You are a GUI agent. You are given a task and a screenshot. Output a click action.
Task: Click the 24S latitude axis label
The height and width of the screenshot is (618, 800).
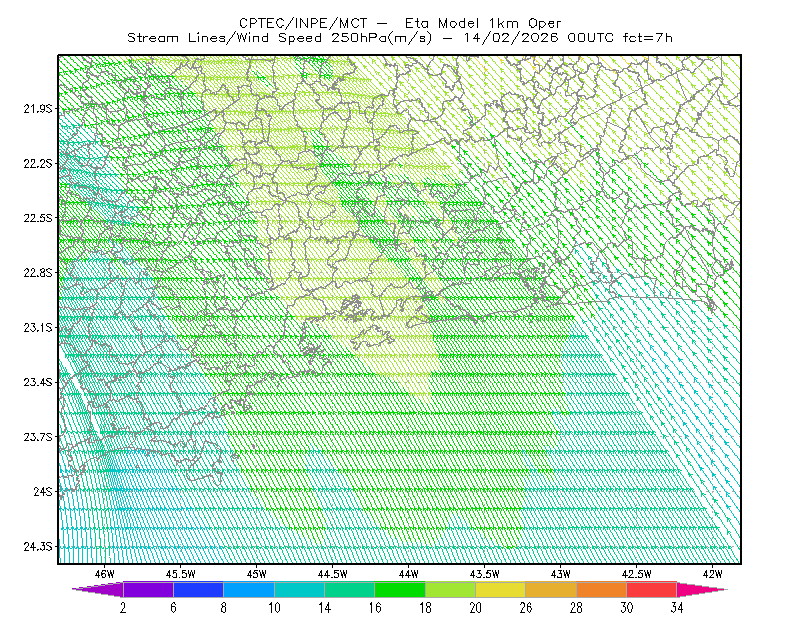[x=43, y=491]
